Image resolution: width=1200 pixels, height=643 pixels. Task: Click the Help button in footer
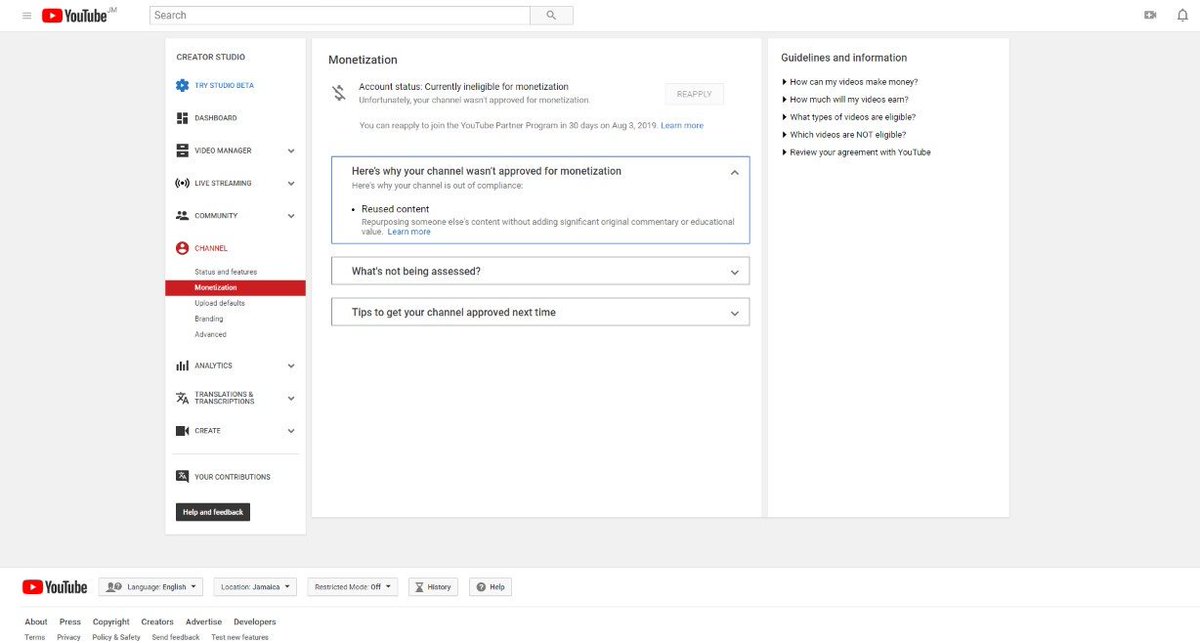(490, 587)
